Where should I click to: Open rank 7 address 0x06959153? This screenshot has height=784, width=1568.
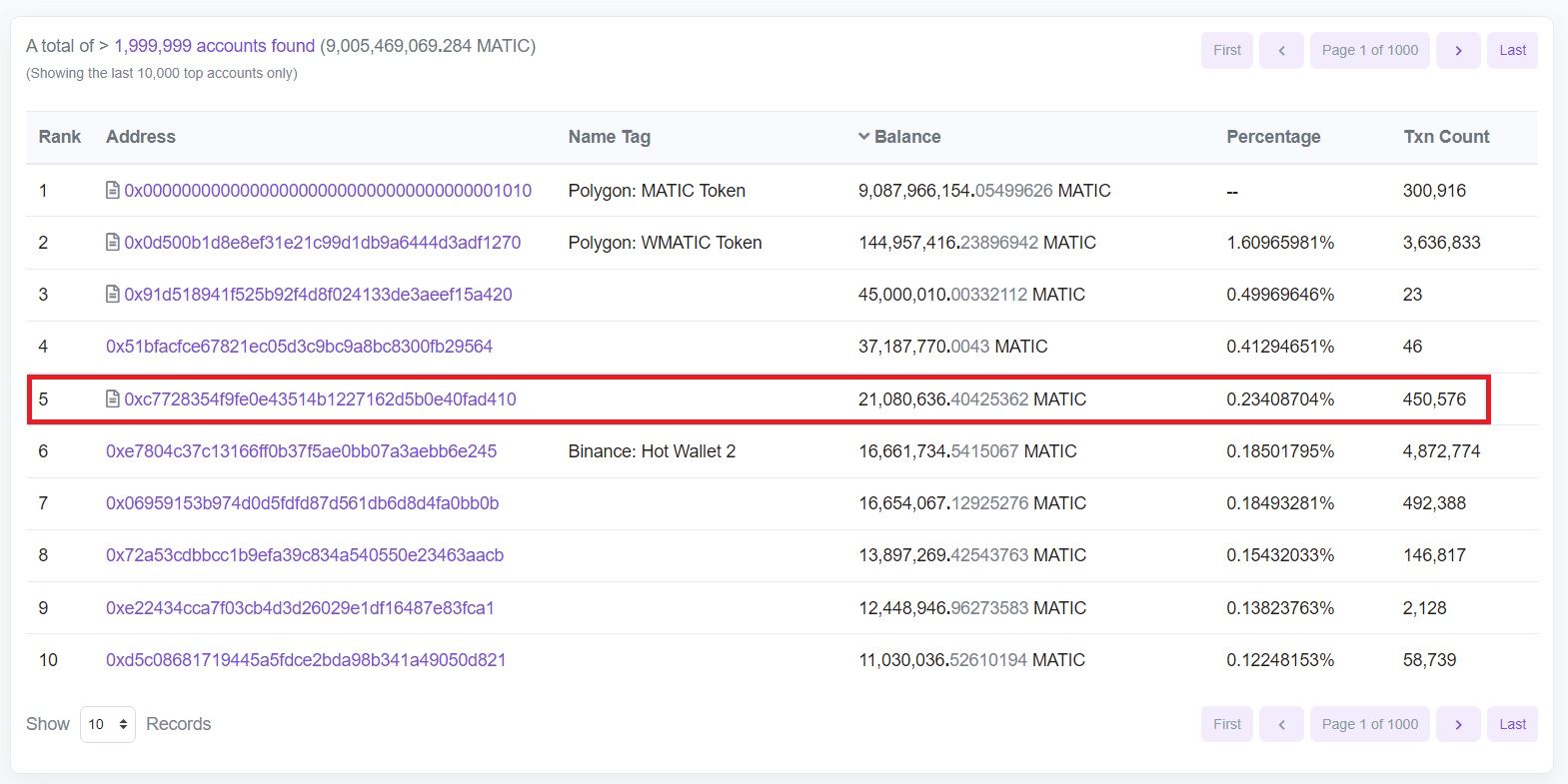[302, 503]
